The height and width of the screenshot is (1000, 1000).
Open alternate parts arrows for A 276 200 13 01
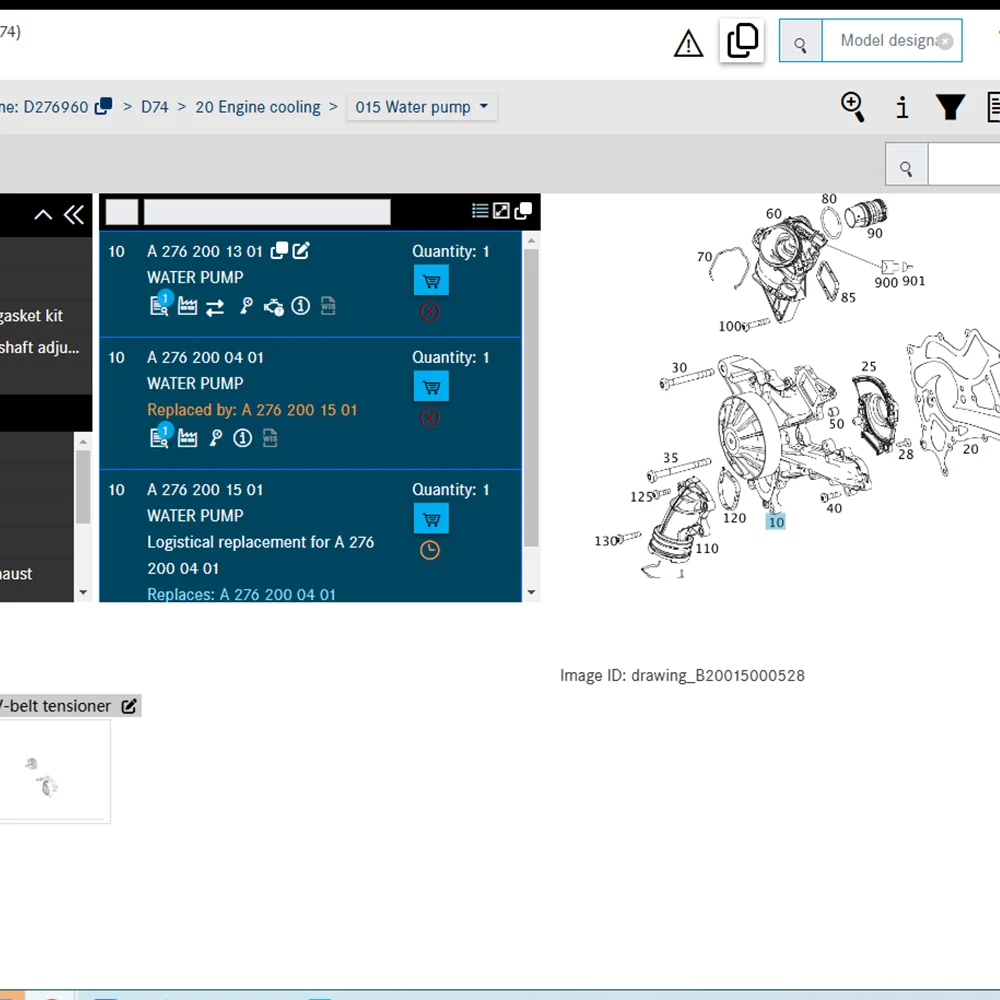point(216,308)
